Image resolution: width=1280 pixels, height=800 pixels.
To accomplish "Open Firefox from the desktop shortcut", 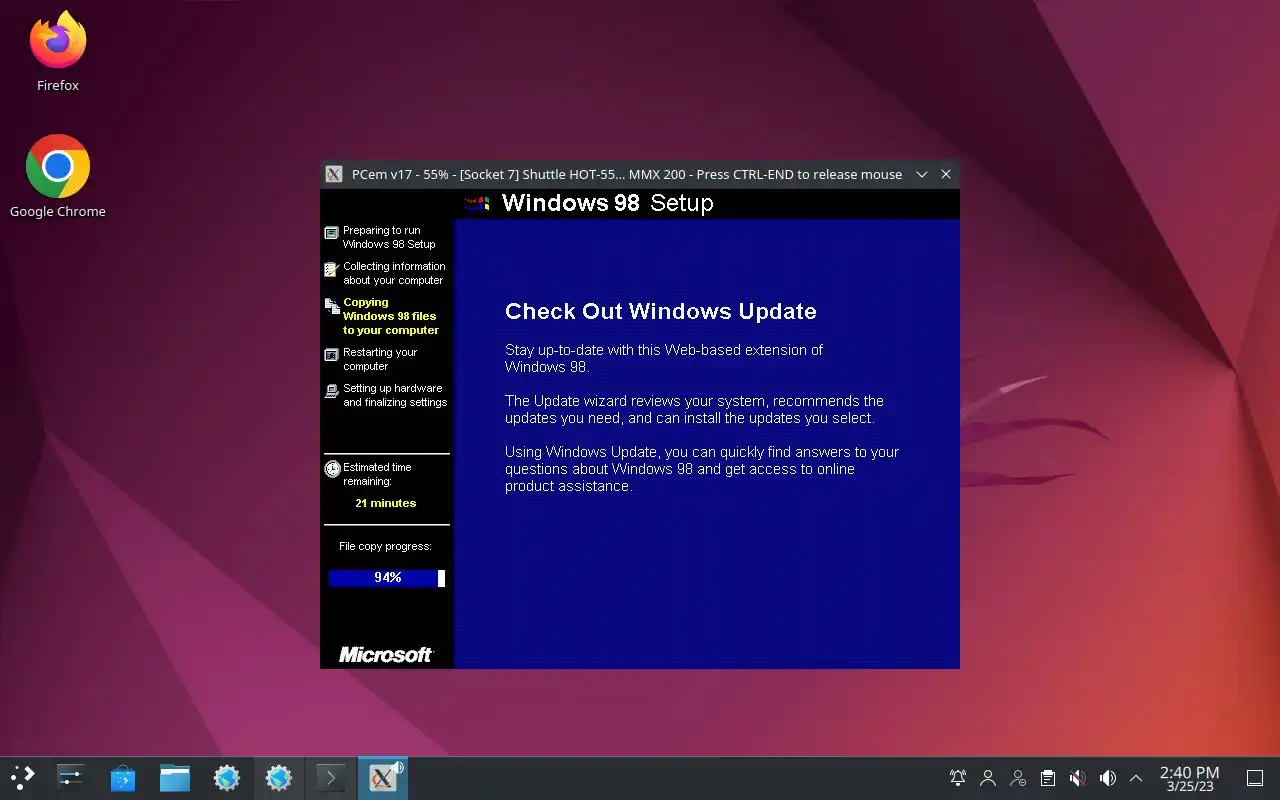I will click(x=58, y=52).
